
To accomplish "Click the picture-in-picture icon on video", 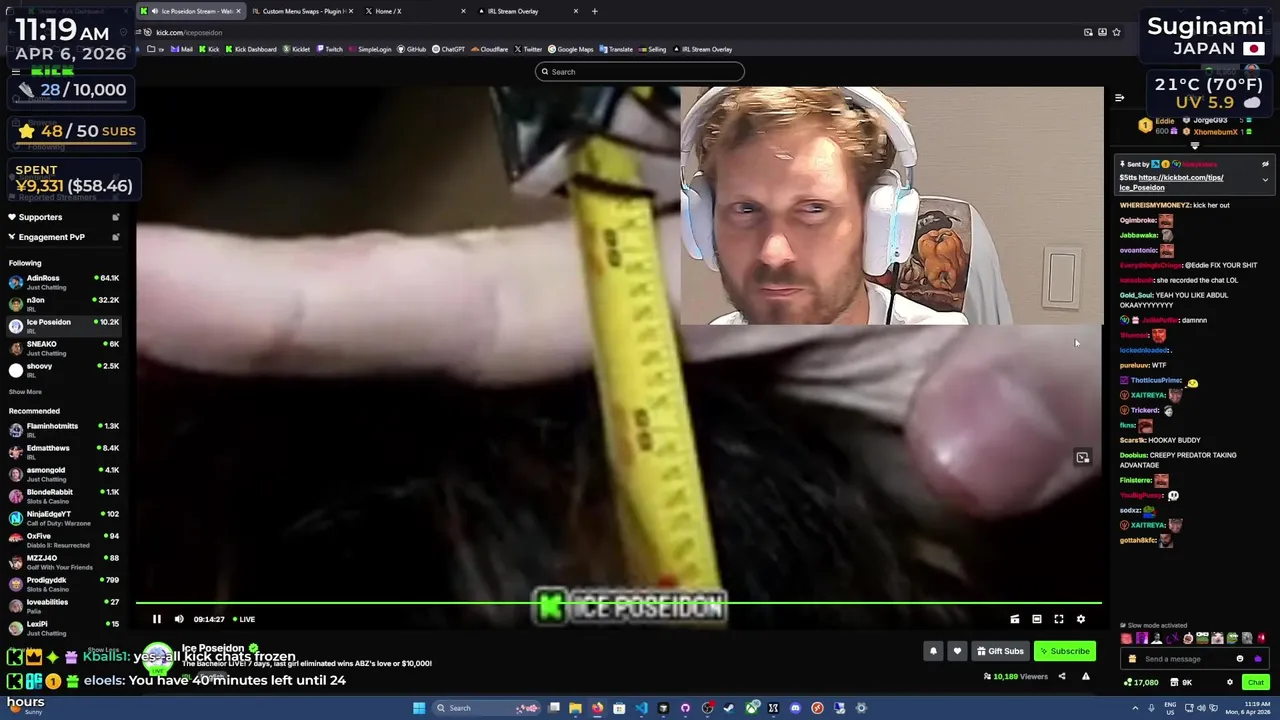I will pyautogui.click(x=1082, y=458).
